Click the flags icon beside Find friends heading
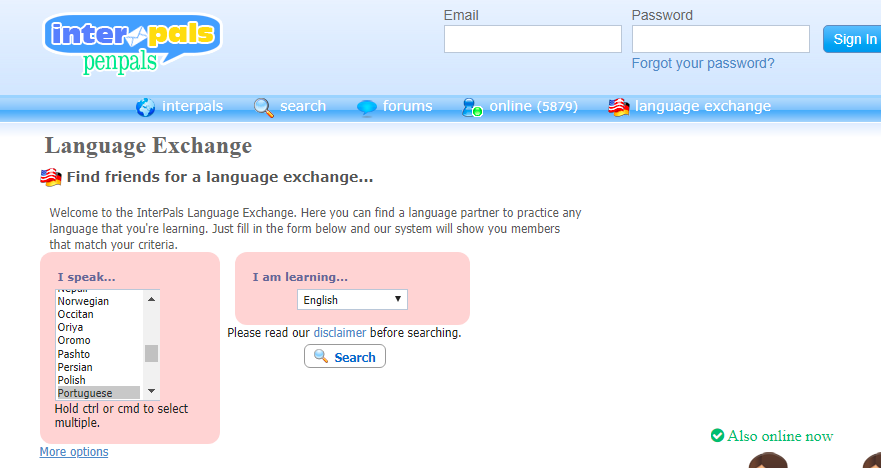881x468 pixels. click(51, 178)
